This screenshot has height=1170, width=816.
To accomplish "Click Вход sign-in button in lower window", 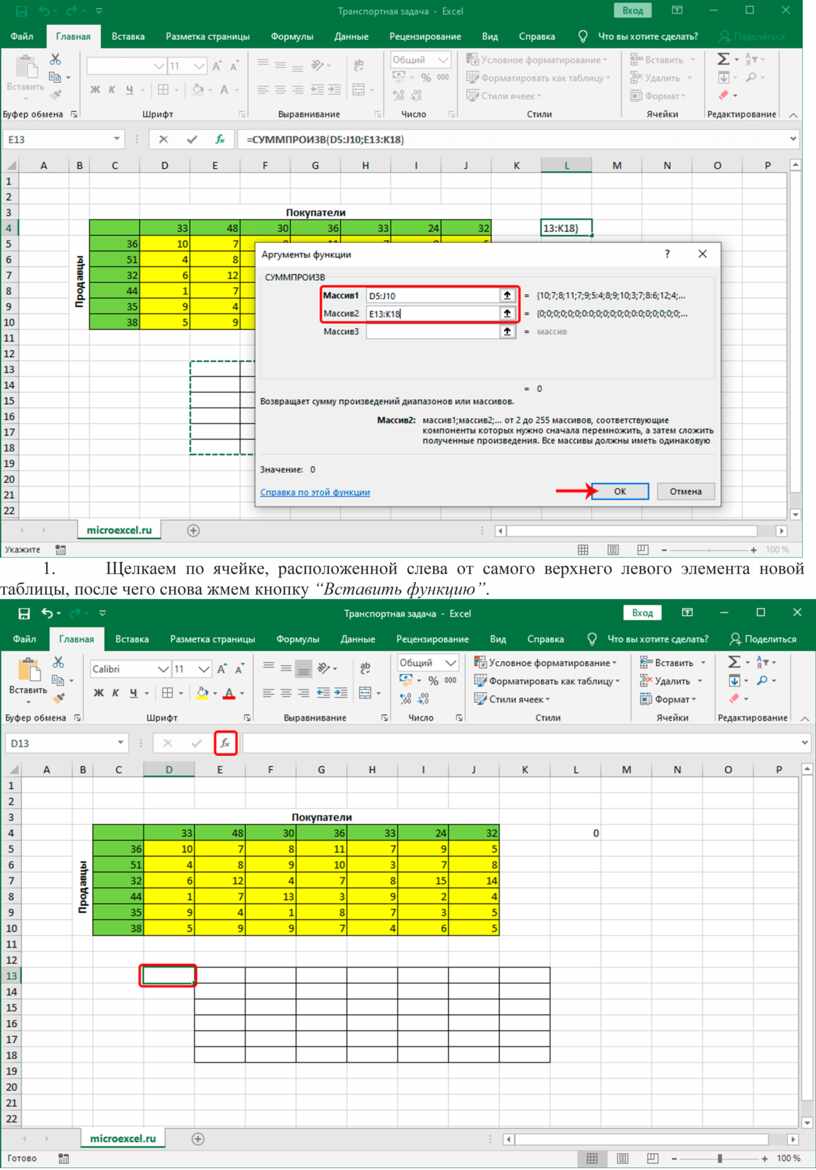I will pyautogui.click(x=642, y=613).
